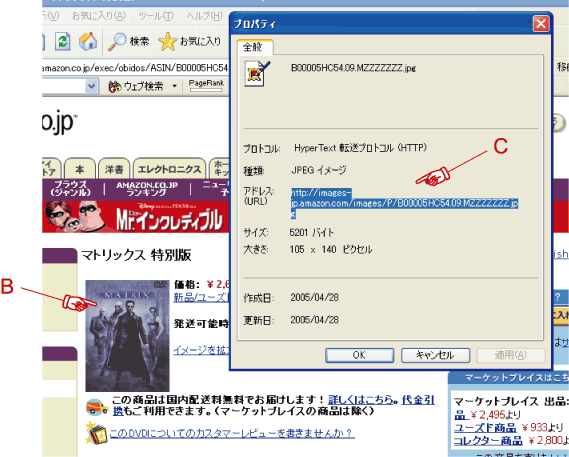Go to Home with the house icon
The width and height of the screenshot is (569, 457).
pos(88,41)
